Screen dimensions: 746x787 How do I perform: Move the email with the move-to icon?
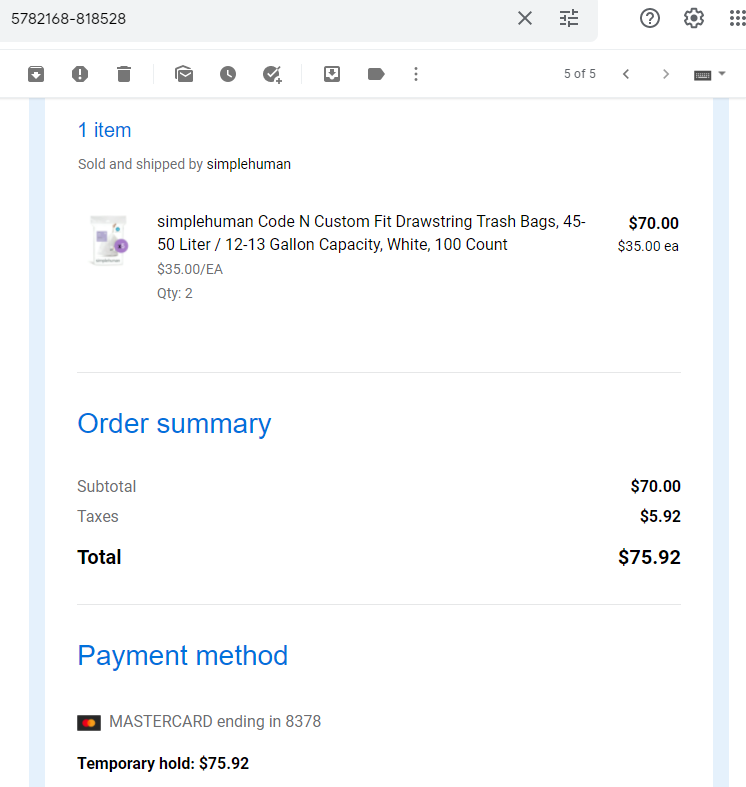332,74
